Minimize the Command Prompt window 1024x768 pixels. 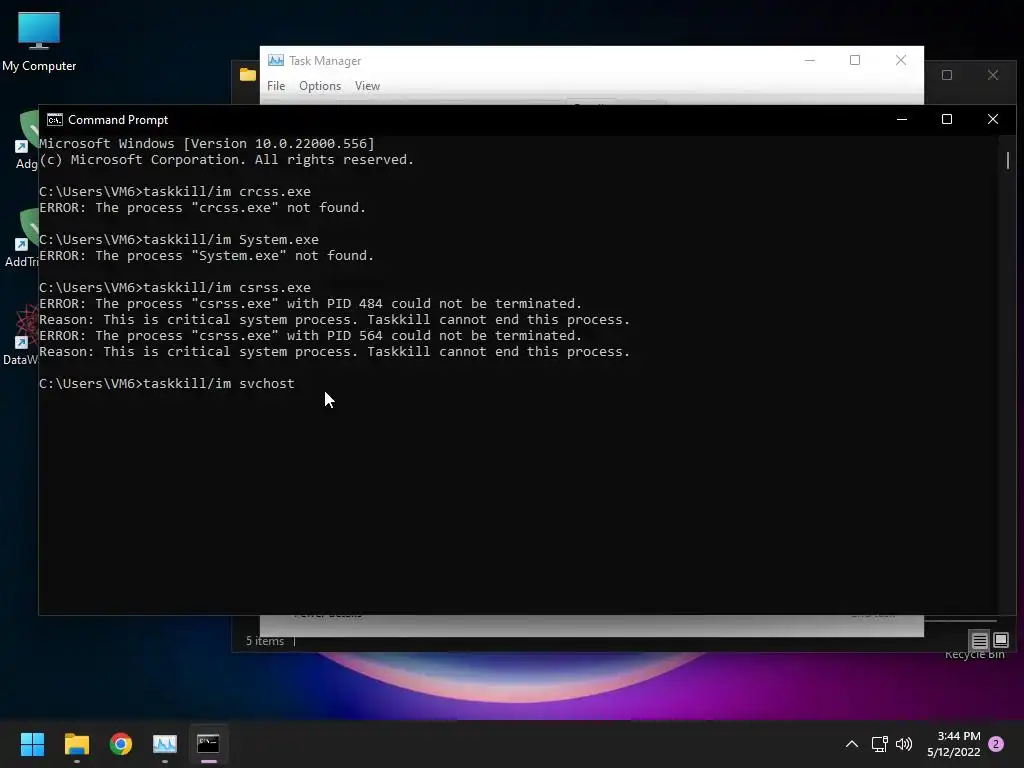902,120
